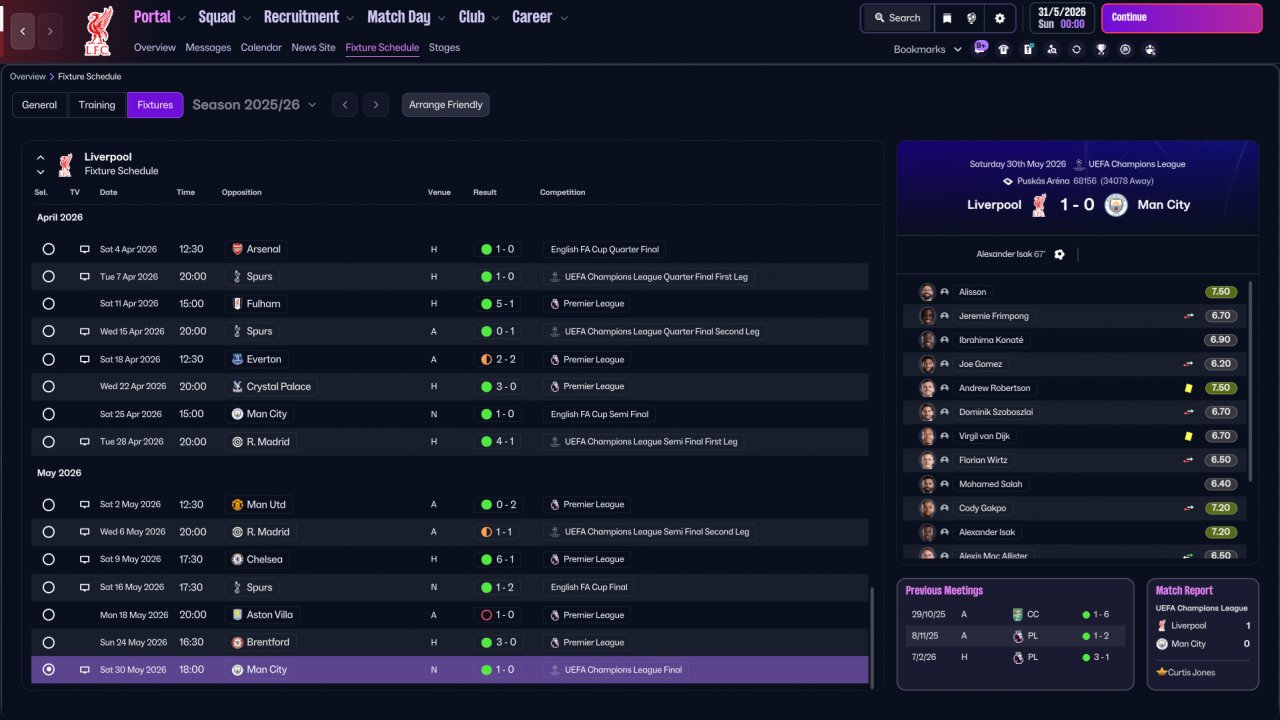
Task: Click the Search field
Action: 897,18
